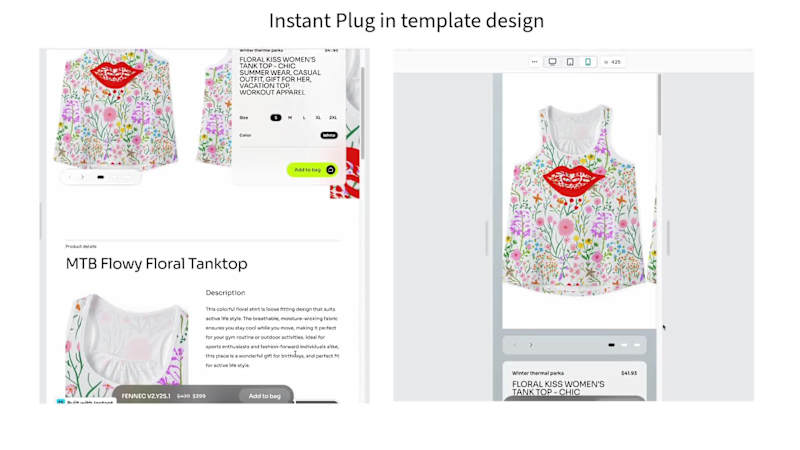Click second slide dot in mobile preview
Screen dimensions: 800x450
pyautogui.click(x=624, y=345)
